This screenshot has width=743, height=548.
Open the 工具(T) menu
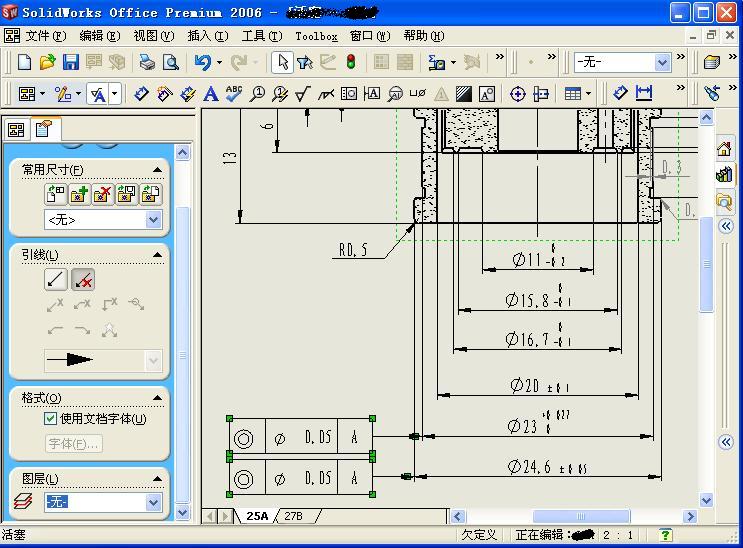click(x=261, y=36)
